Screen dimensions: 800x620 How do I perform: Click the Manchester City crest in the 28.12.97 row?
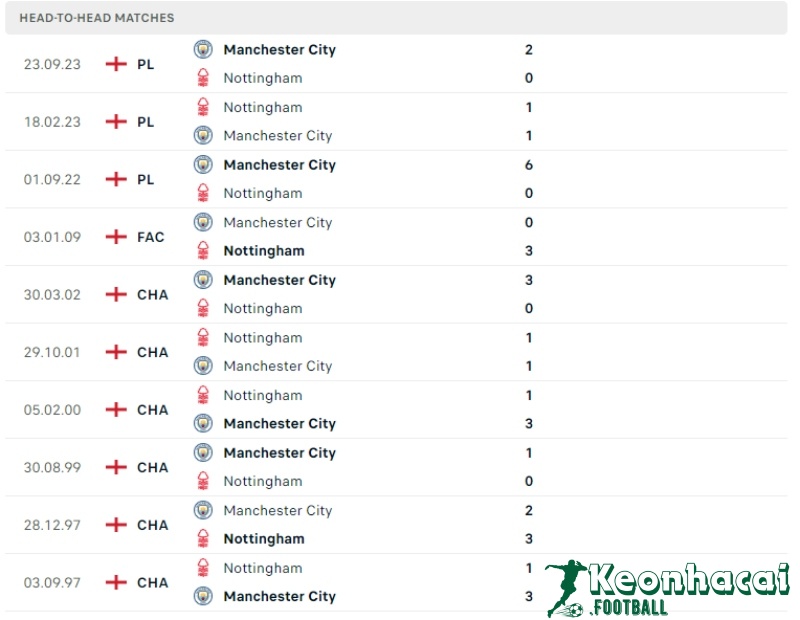pyautogui.click(x=203, y=510)
